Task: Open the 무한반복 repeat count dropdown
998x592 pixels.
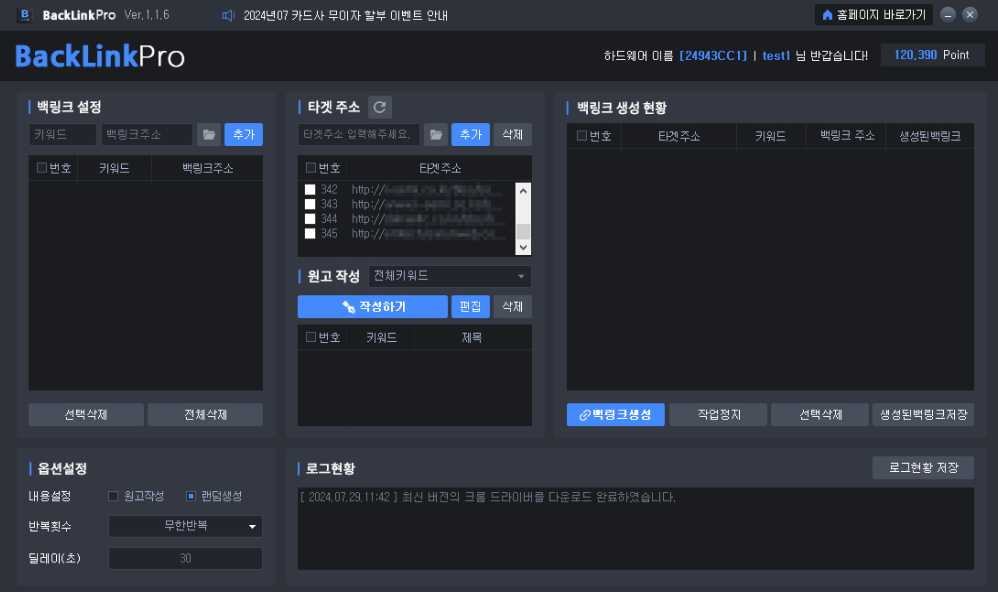Action: (185, 526)
